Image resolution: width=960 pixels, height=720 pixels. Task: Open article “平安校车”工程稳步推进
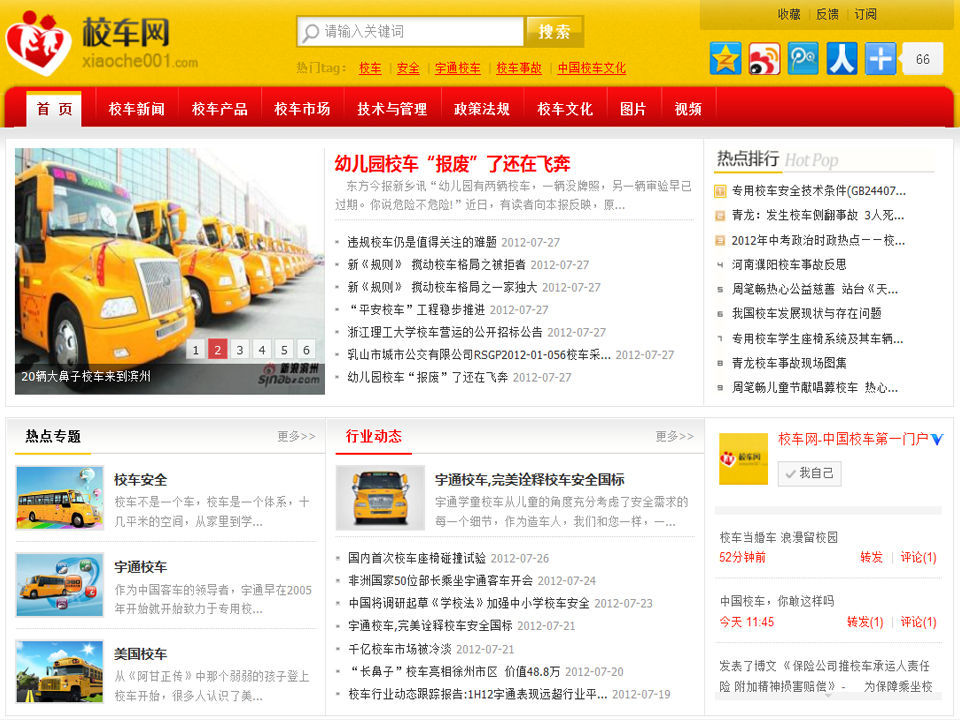pyautogui.click(x=416, y=310)
